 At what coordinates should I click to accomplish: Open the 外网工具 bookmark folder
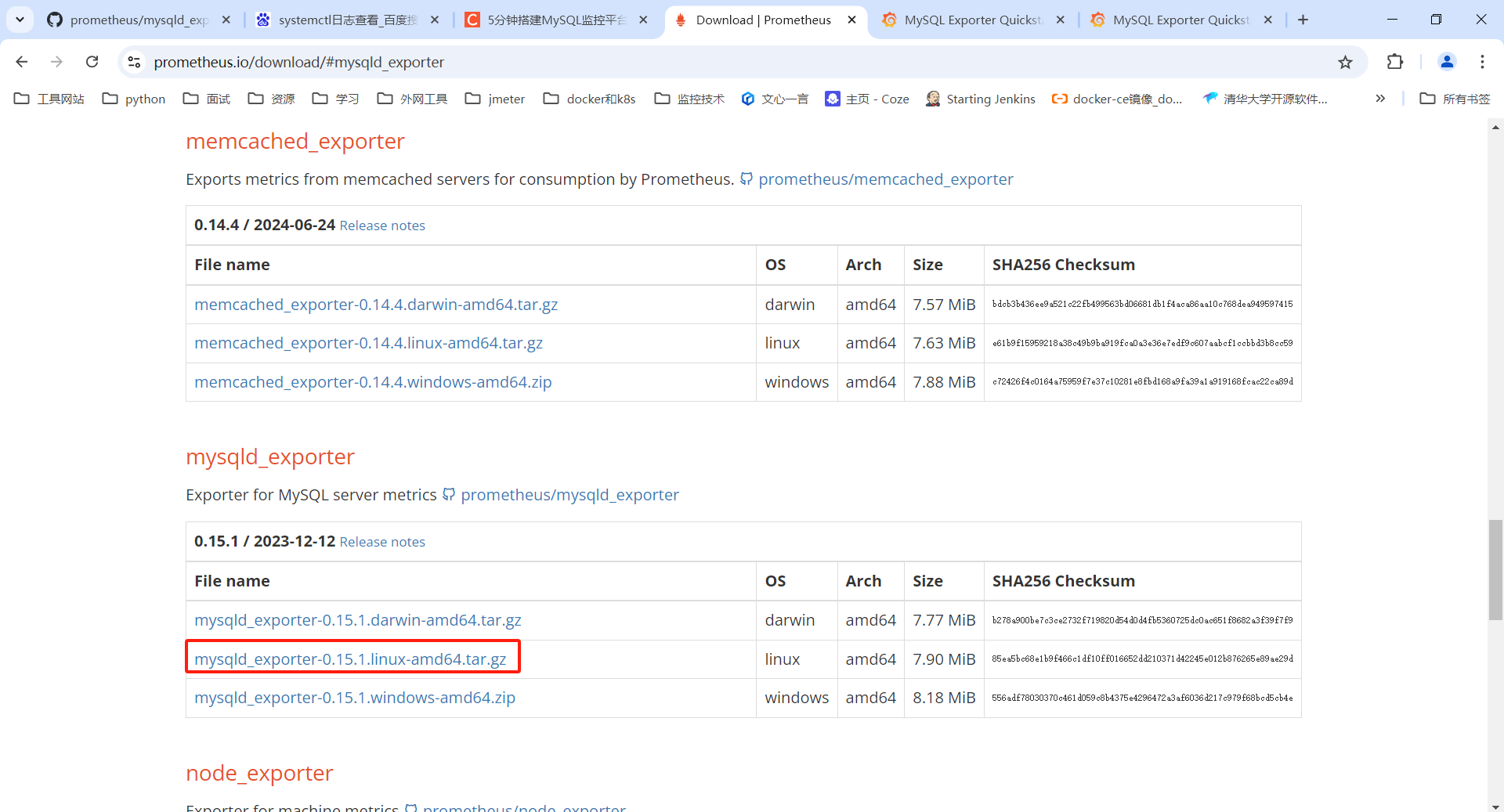(x=412, y=99)
